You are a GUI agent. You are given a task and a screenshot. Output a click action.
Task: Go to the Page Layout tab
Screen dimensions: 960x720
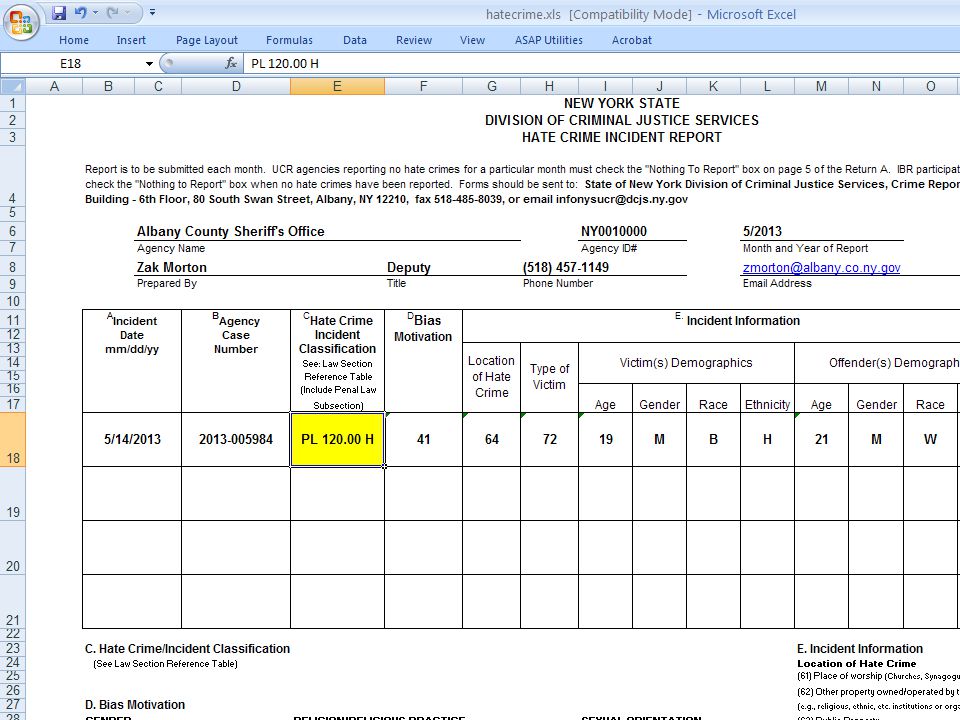[x=206, y=40]
